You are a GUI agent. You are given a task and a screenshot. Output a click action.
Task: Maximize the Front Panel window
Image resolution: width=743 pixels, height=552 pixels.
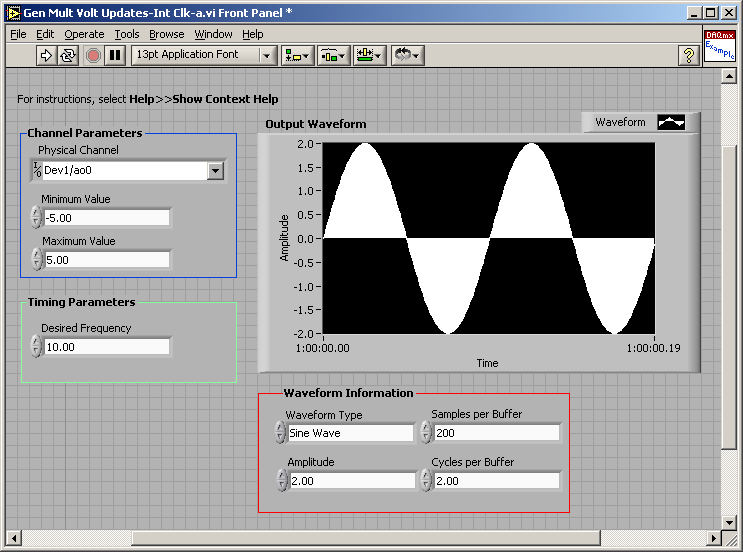(x=711, y=13)
